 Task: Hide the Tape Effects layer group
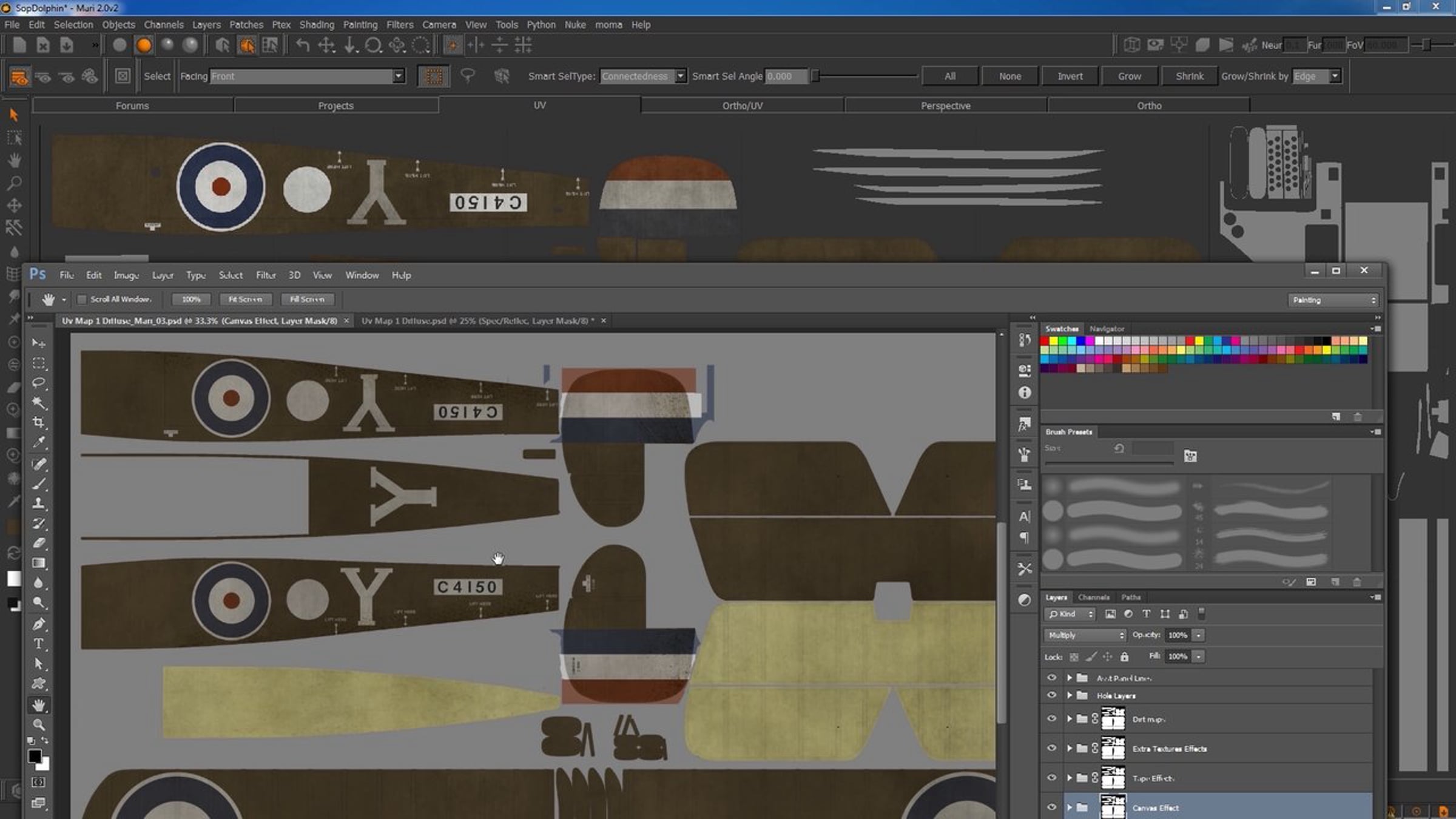(x=1052, y=778)
